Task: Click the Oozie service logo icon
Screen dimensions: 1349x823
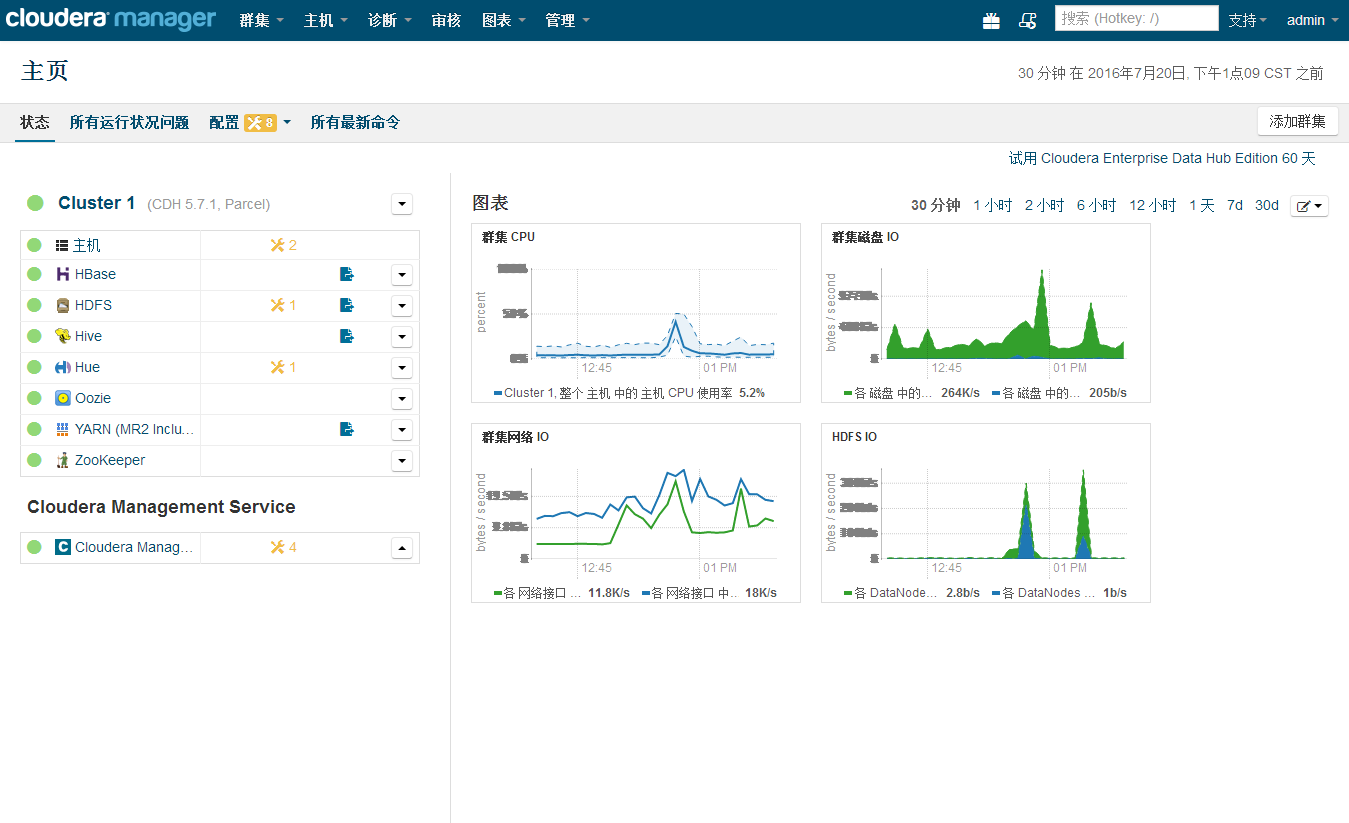Action: point(63,398)
